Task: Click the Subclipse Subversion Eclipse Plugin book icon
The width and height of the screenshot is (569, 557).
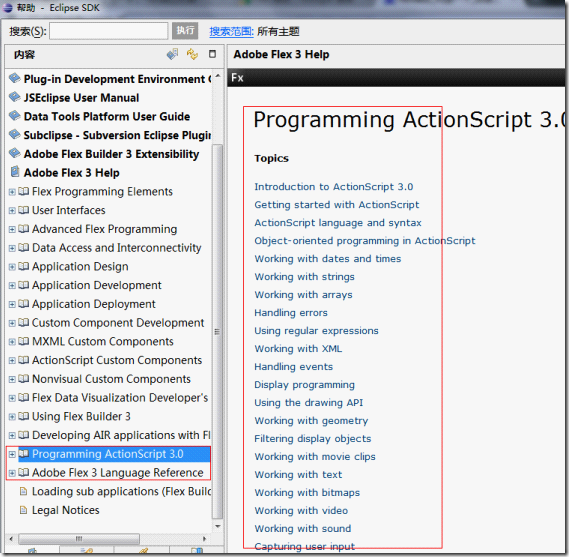Action: [15, 134]
